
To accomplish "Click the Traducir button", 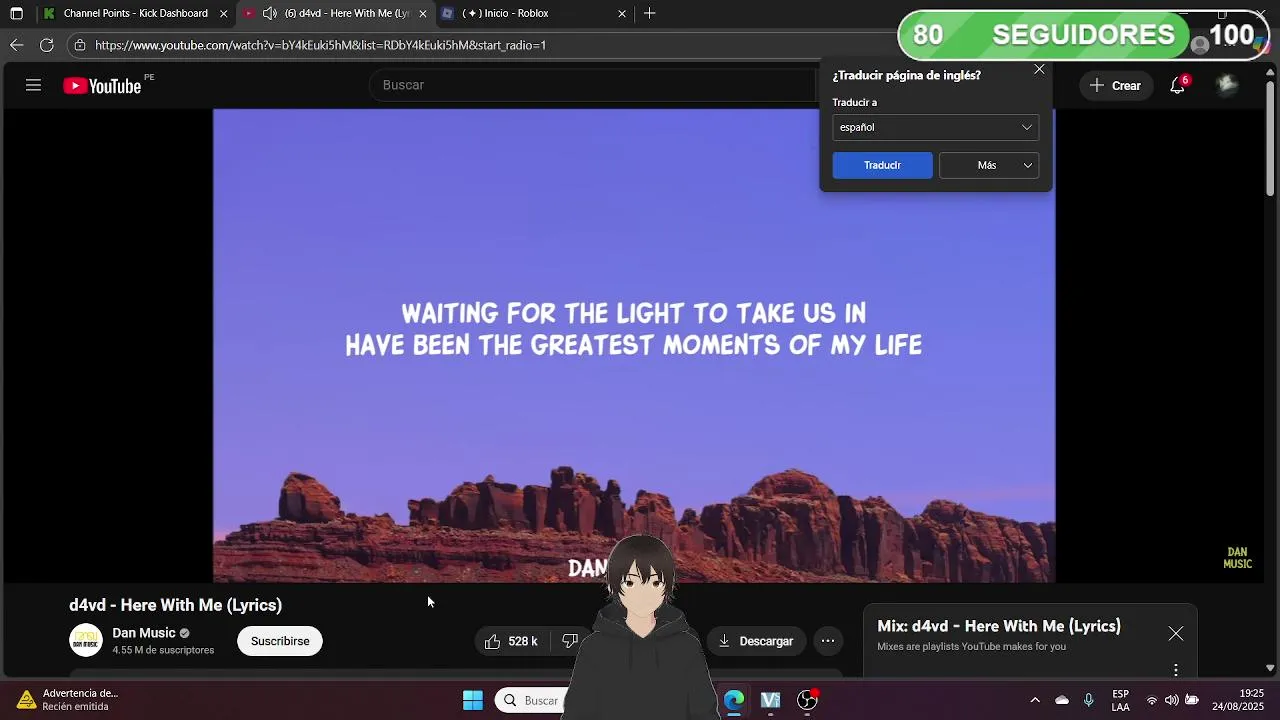I will (x=882, y=165).
